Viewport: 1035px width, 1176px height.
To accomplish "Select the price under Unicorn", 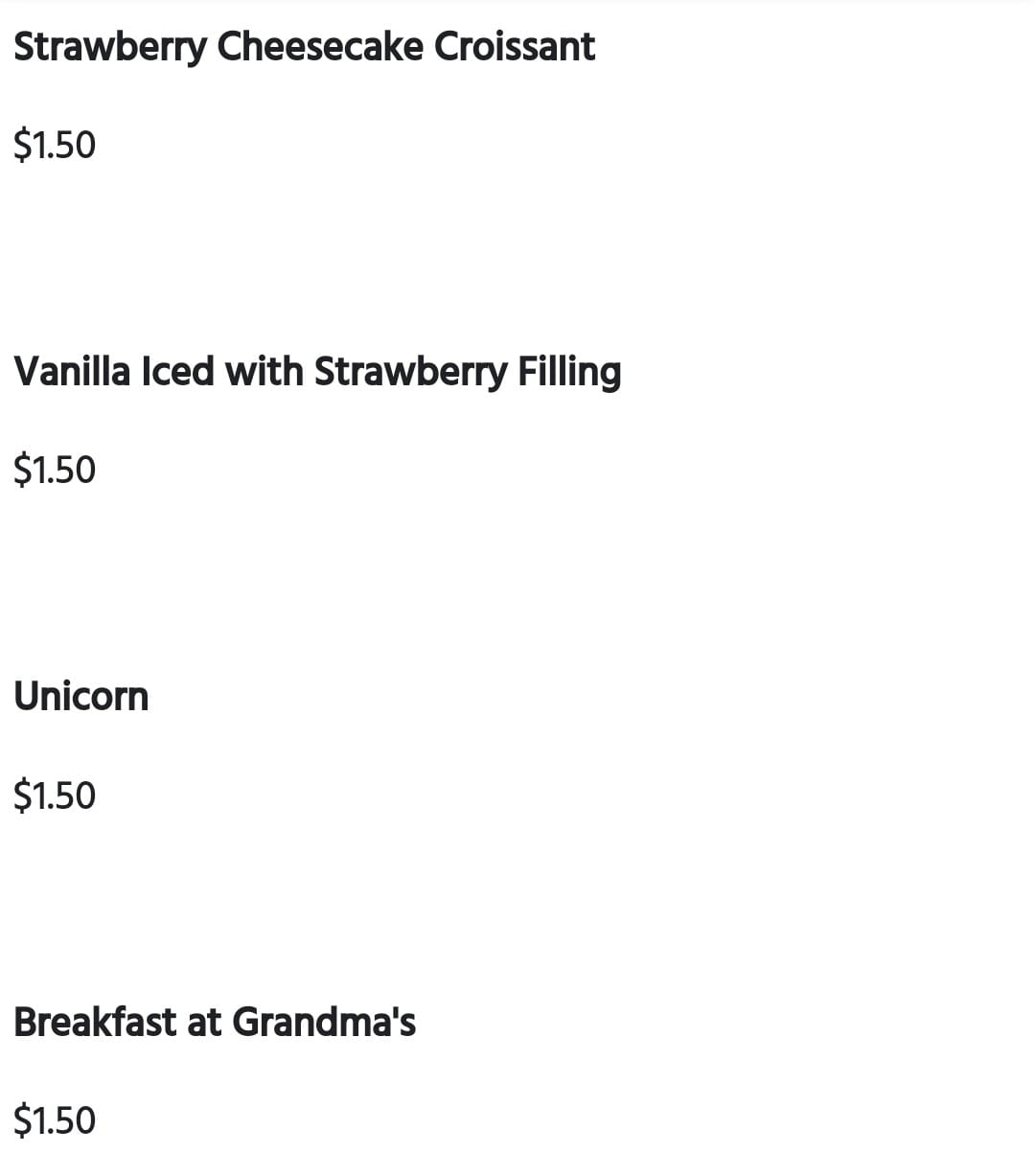I will pos(55,796).
